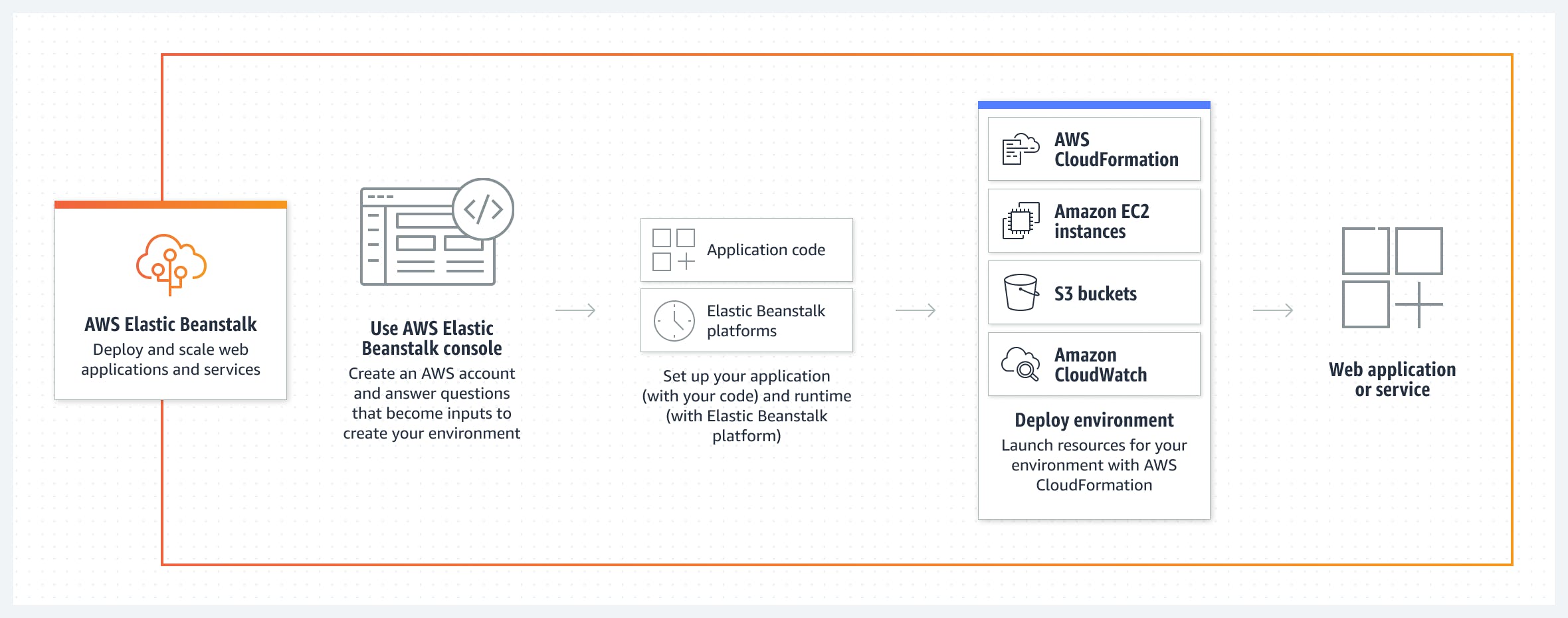This screenshot has height=618, width=1568.
Task: Click 'Launch resources for your environment' text
Action: tap(1094, 465)
